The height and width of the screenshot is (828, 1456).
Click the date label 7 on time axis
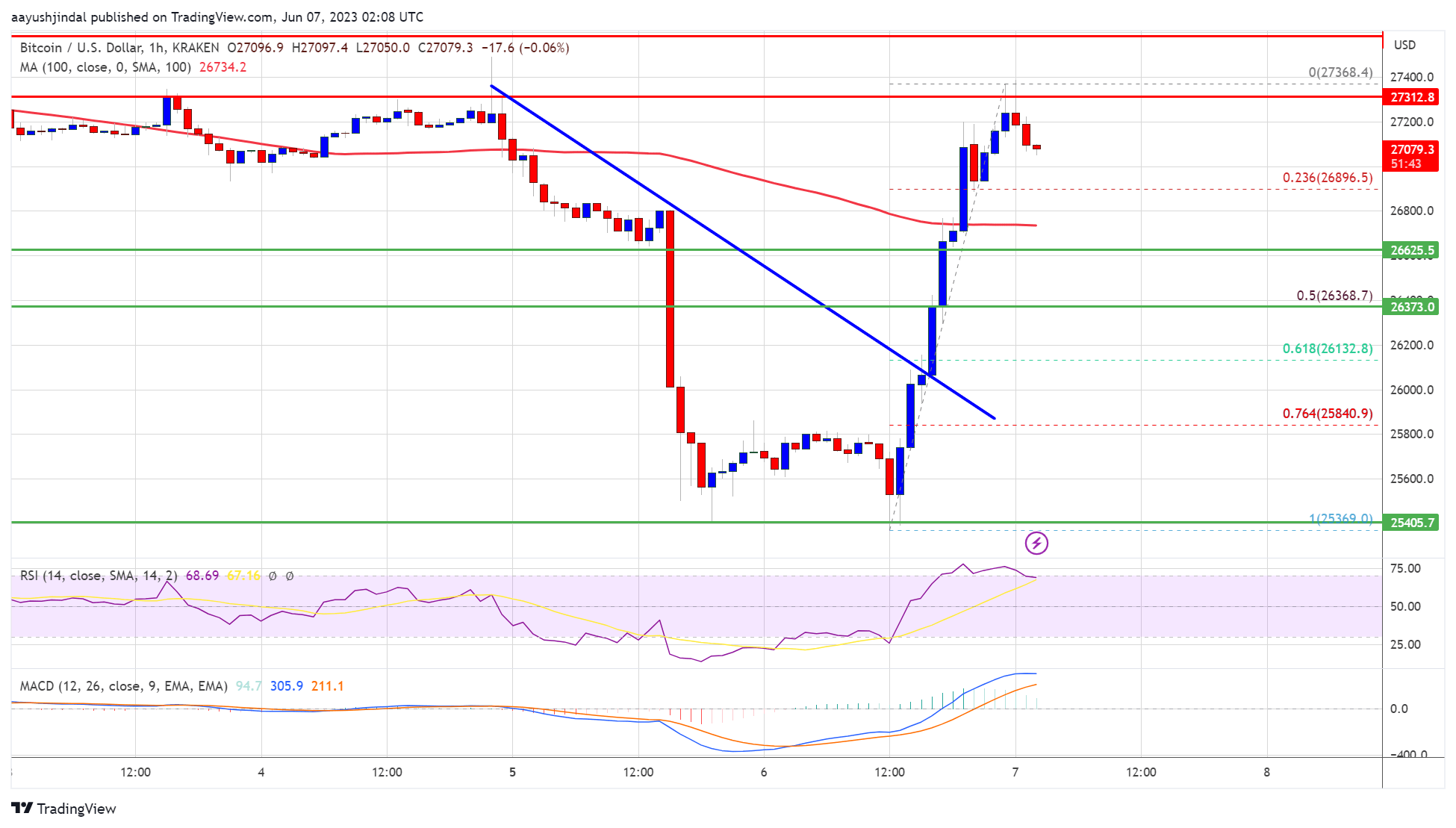point(1015,772)
